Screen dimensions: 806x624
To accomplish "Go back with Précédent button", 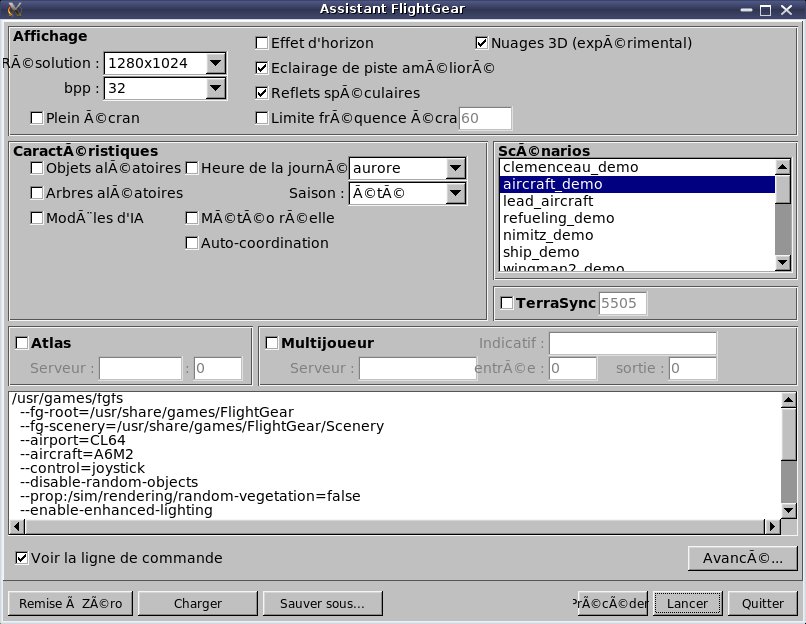I will coord(611,603).
